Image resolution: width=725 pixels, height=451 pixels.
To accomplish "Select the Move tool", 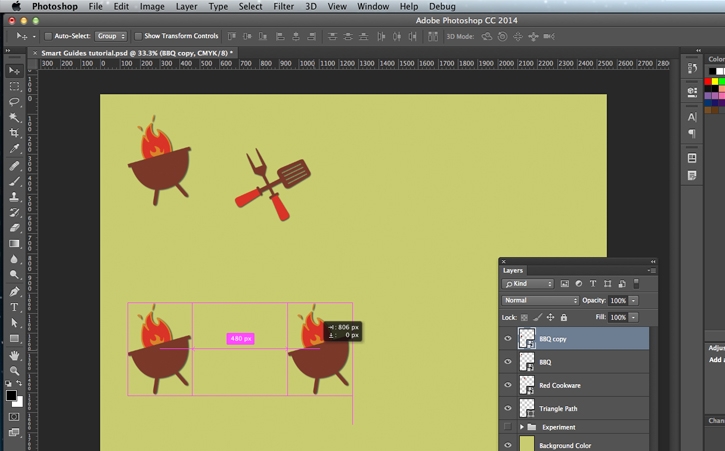I will point(14,71).
